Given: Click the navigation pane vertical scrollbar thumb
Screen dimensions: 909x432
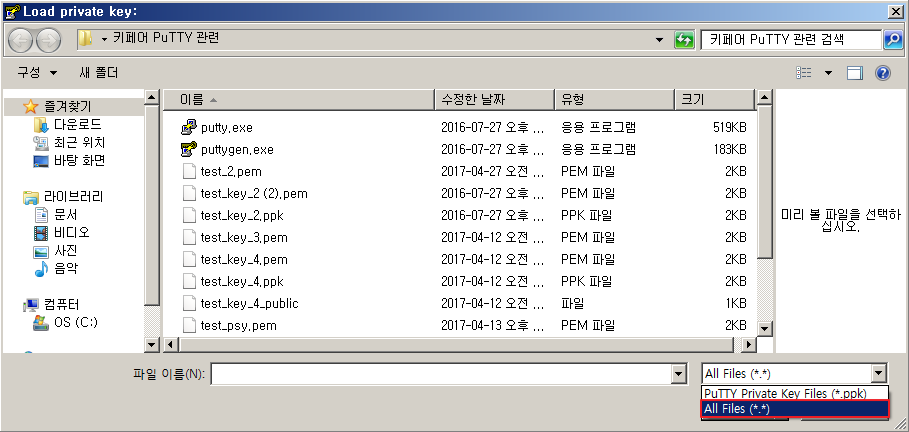Looking at the screenshot, I should pyautogui.click(x=151, y=206).
